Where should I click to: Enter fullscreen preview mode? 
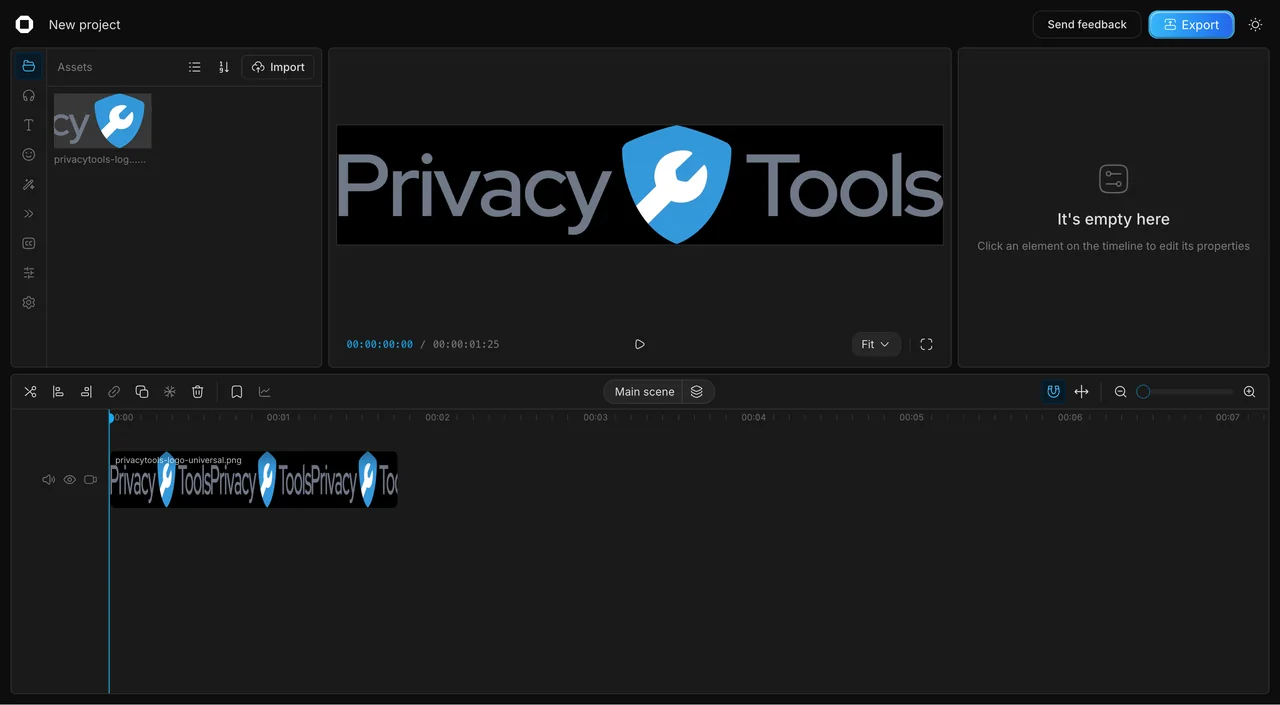tap(926, 344)
